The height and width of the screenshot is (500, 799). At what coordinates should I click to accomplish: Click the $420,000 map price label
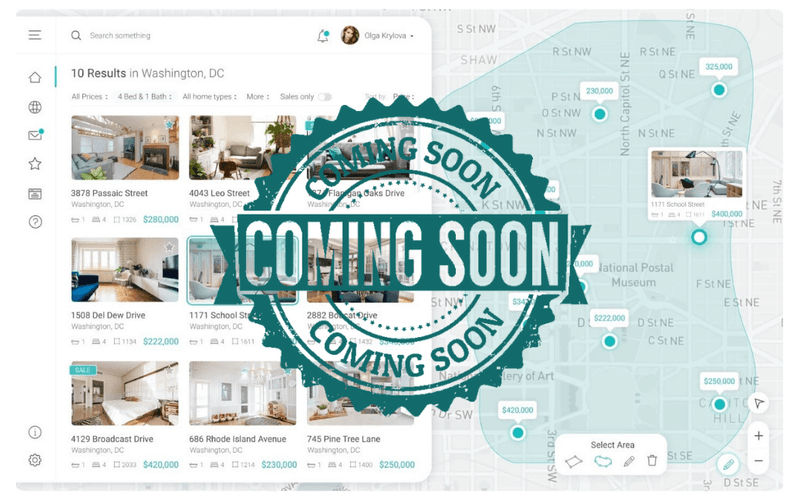coord(517,410)
